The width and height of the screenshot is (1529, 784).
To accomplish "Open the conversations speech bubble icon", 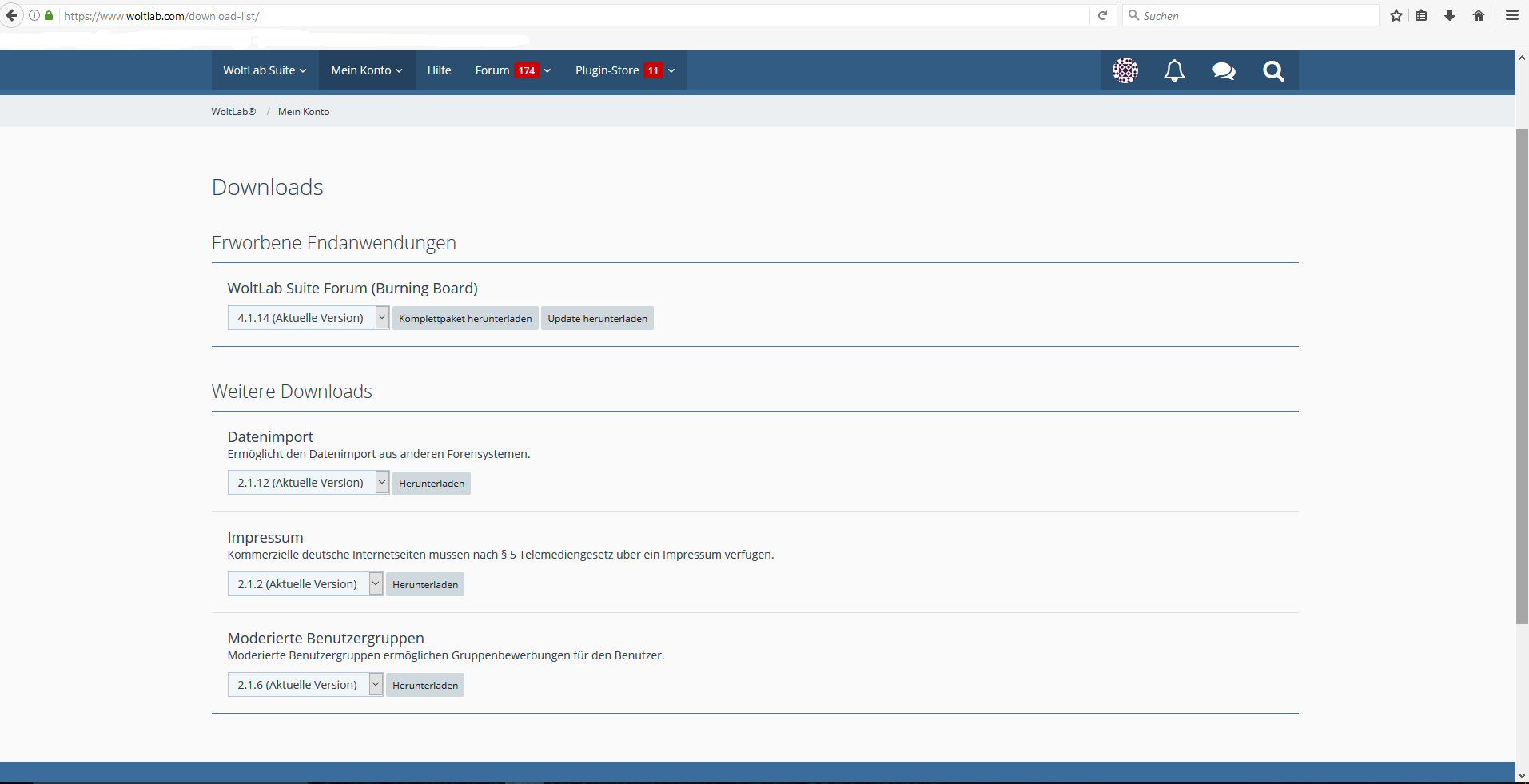I will pos(1224,70).
